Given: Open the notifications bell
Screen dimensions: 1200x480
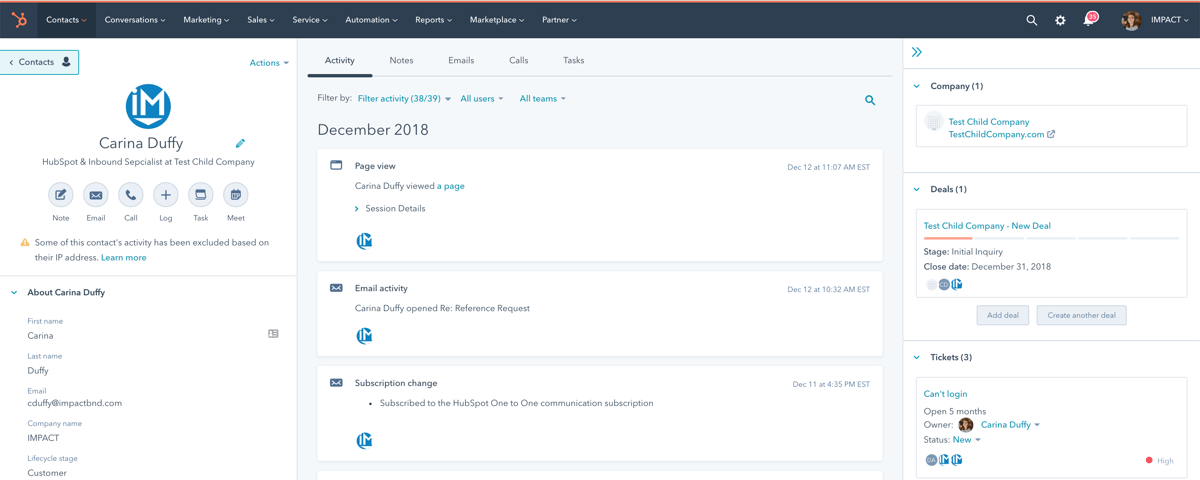Looking at the screenshot, I should tap(1089, 20).
